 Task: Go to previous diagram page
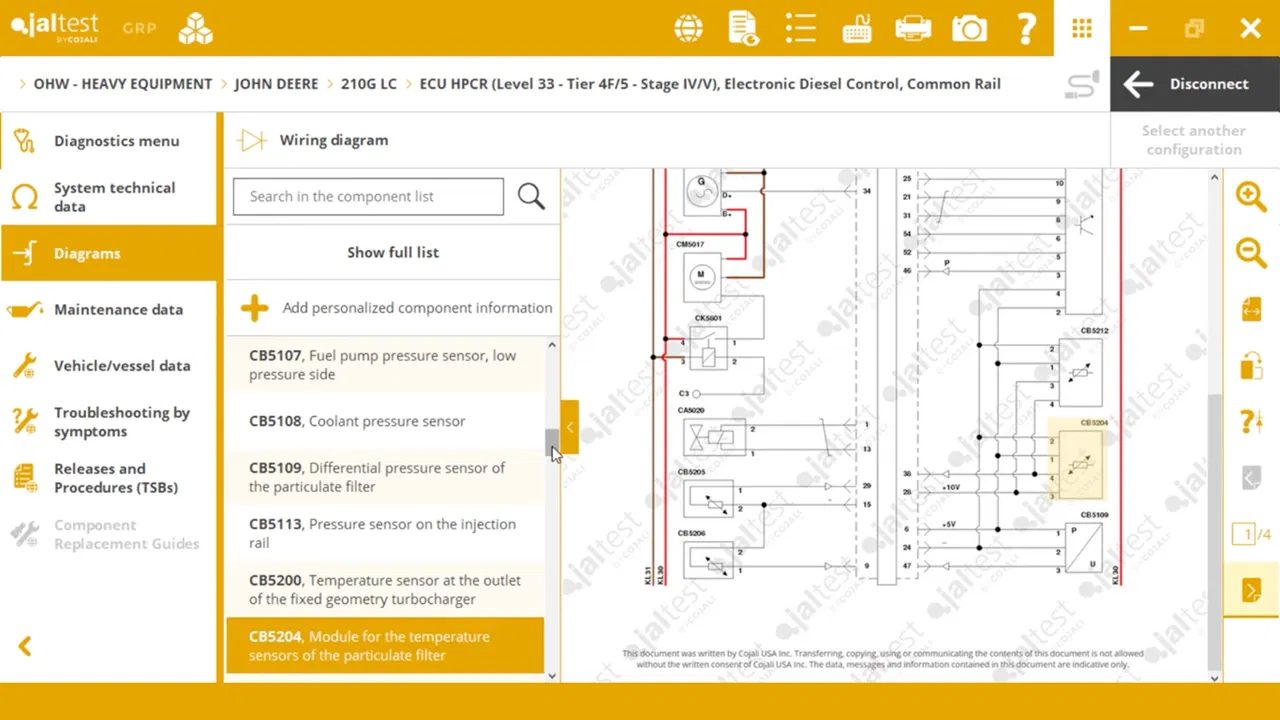(x=1251, y=478)
